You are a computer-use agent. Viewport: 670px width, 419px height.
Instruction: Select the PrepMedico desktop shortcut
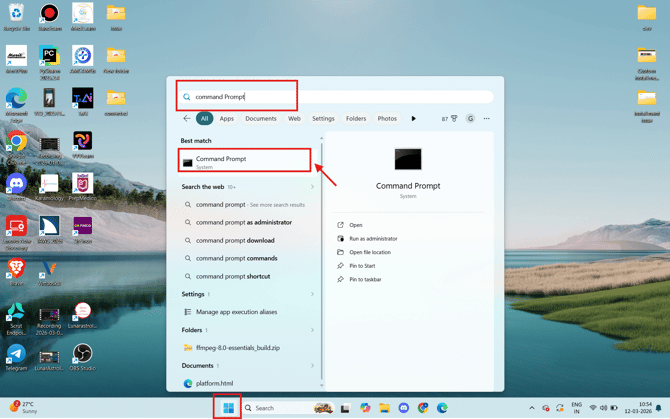click(x=82, y=187)
